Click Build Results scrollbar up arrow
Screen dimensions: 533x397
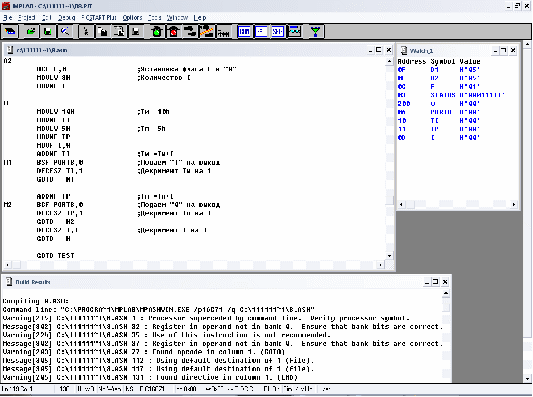[446, 293]
